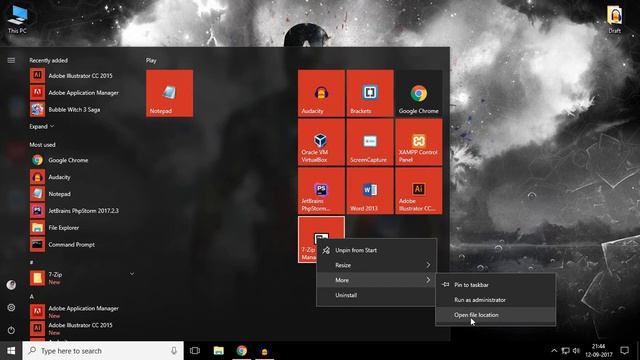
Task: Open the Start menu hamburger icon
Action: coord(11,60)
